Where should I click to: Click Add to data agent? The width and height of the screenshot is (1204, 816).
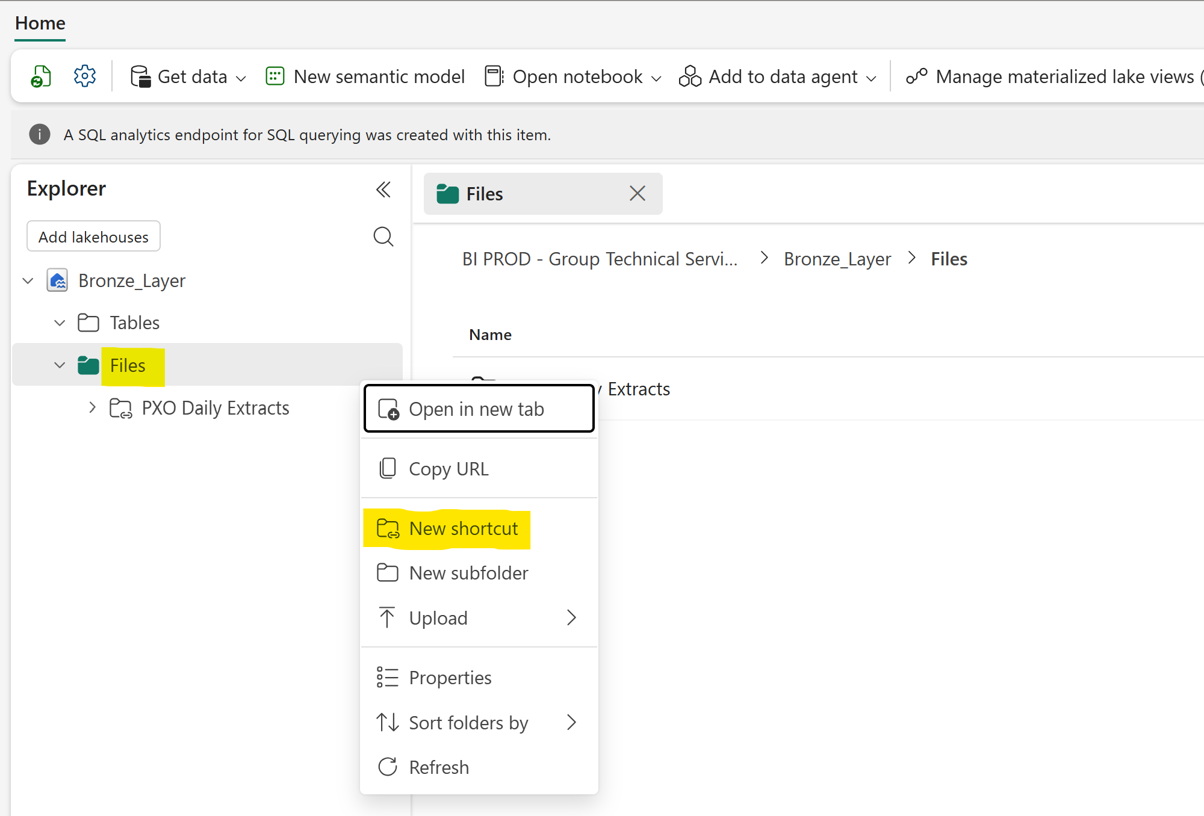click(778, 76)
